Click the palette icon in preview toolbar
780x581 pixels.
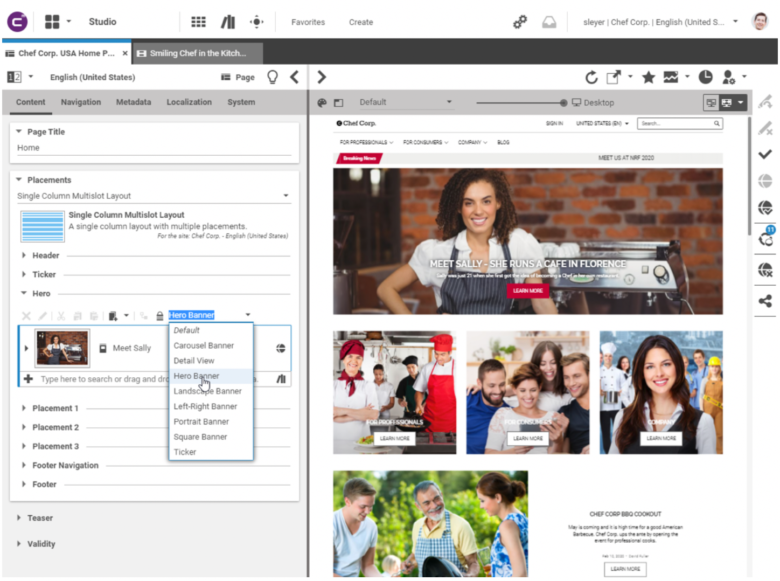tap(322, 102)
